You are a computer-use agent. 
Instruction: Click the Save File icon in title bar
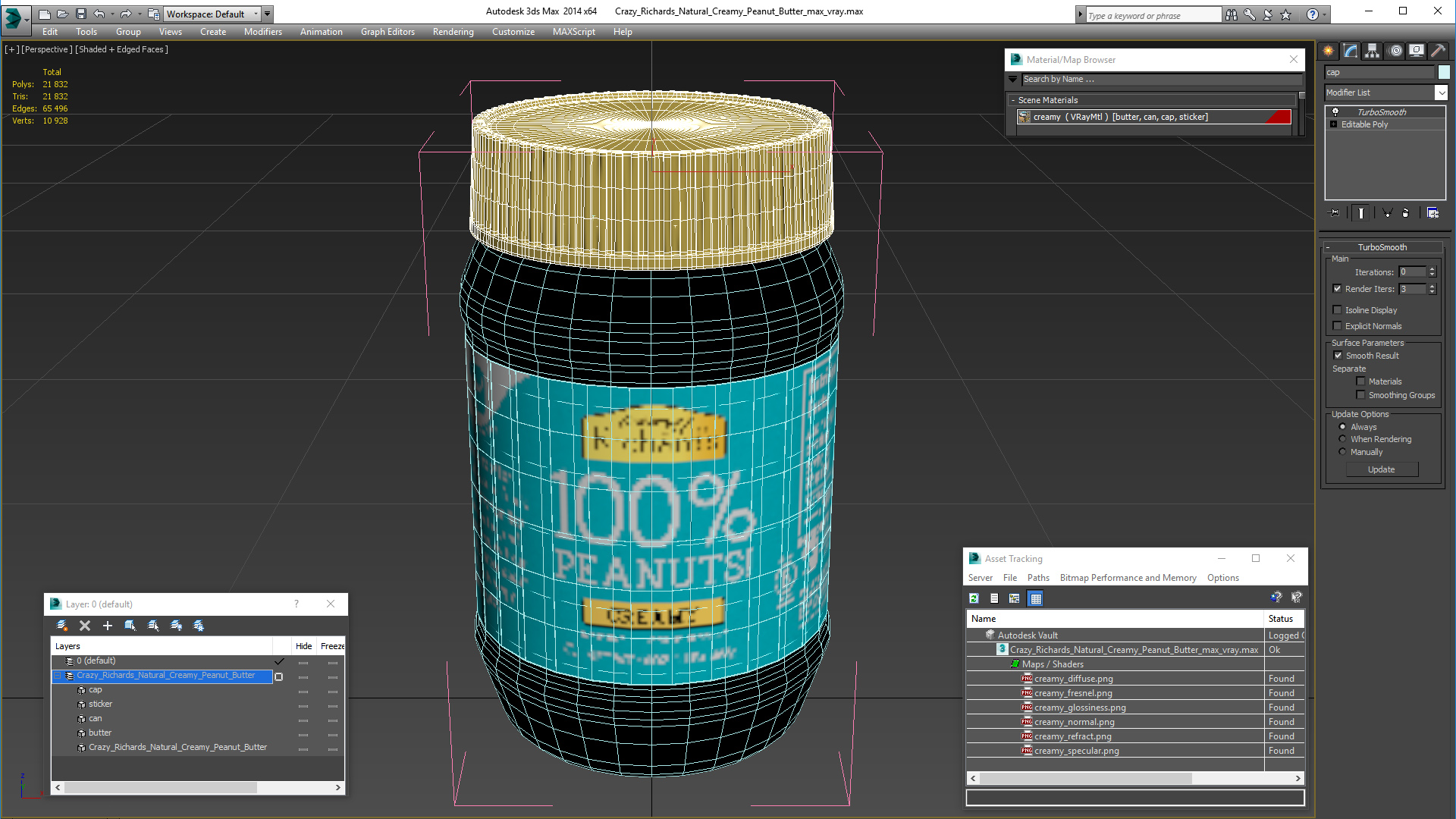pos(81,14)
